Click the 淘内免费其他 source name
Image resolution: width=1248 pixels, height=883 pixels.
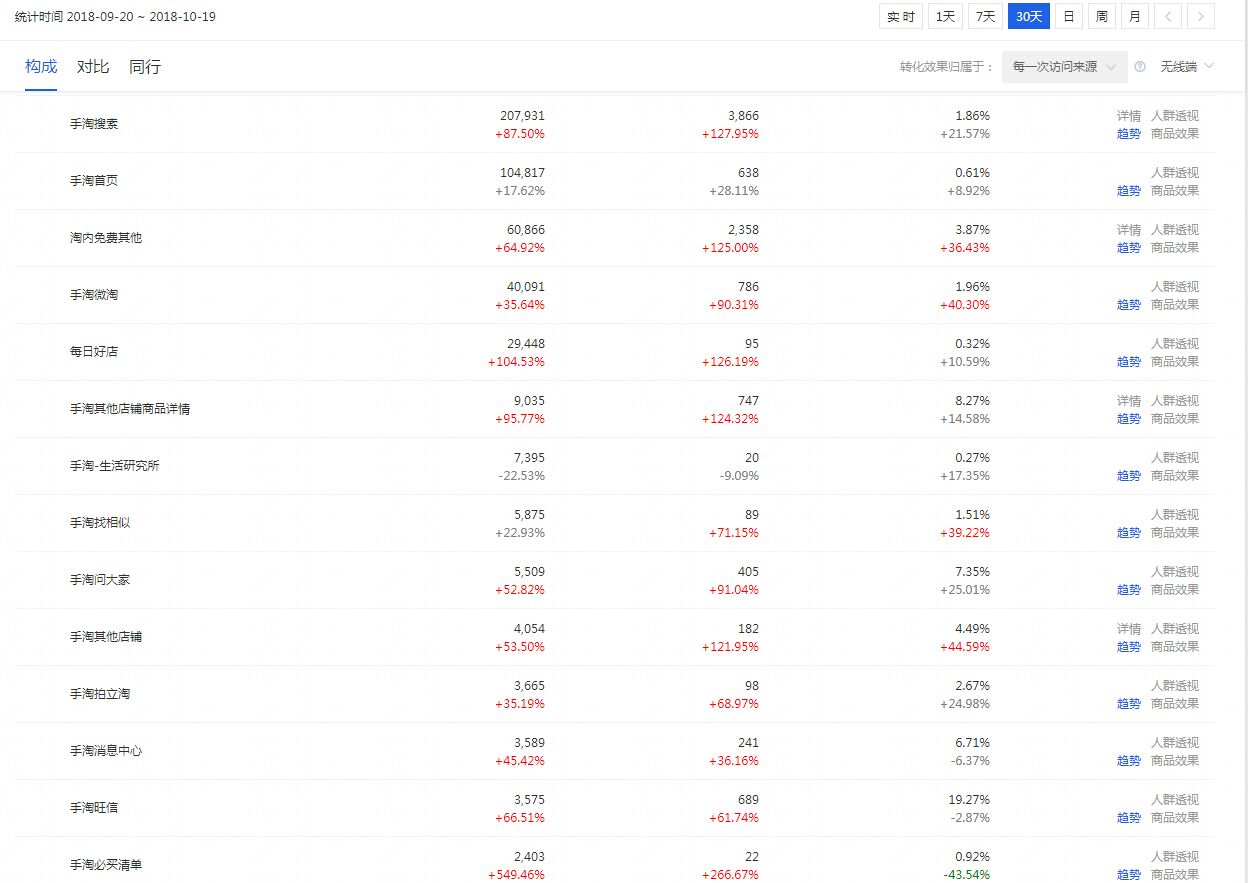106,238
